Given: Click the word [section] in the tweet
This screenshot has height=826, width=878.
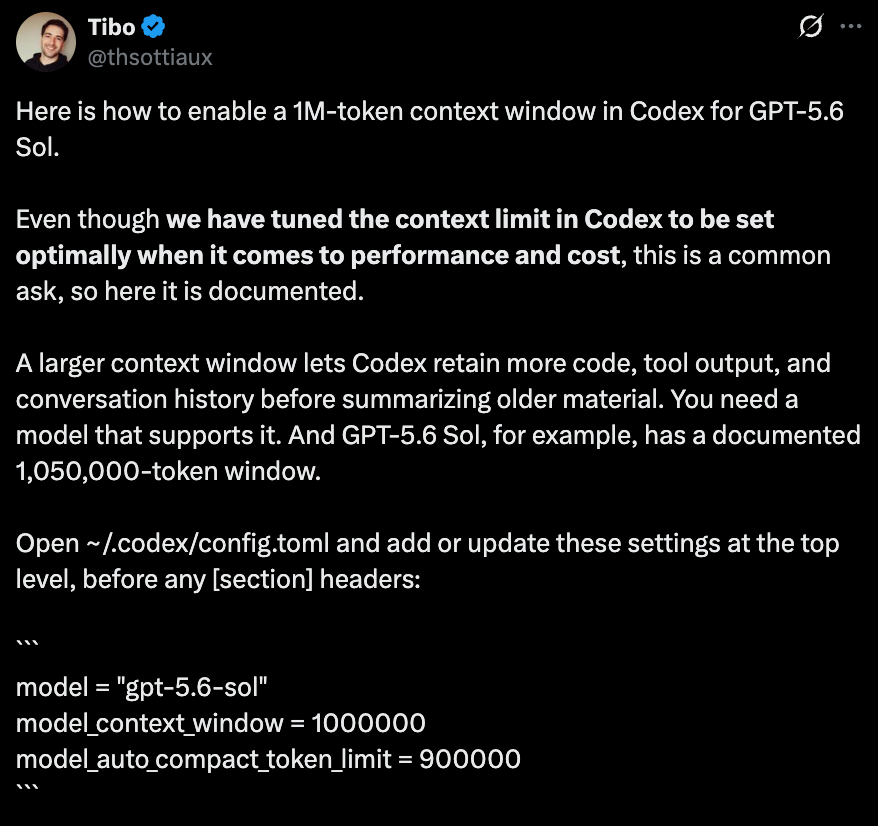Looking at the screenshot, I should tap(263, 580).
